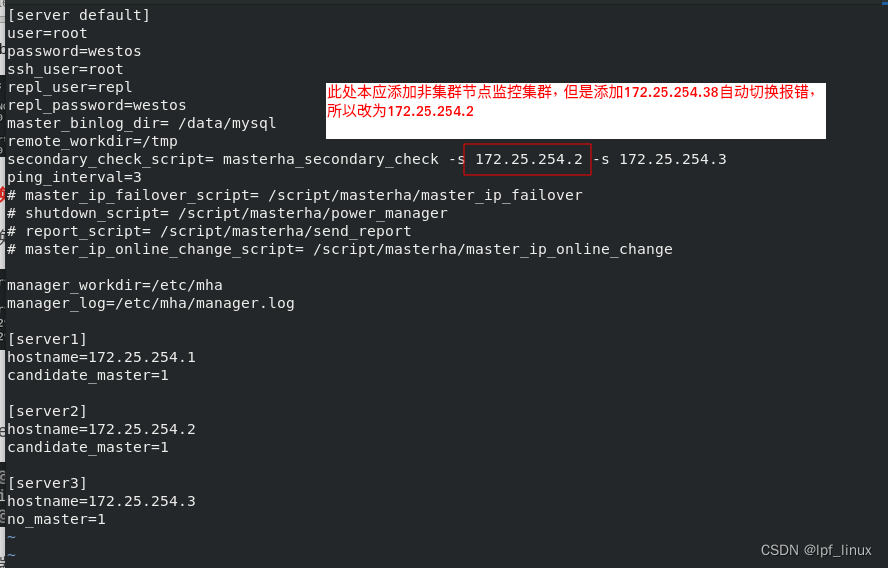Viewport: 888px width, 568px height.
Task: Click the [server default] section header
Action: (x=78, y=15)
